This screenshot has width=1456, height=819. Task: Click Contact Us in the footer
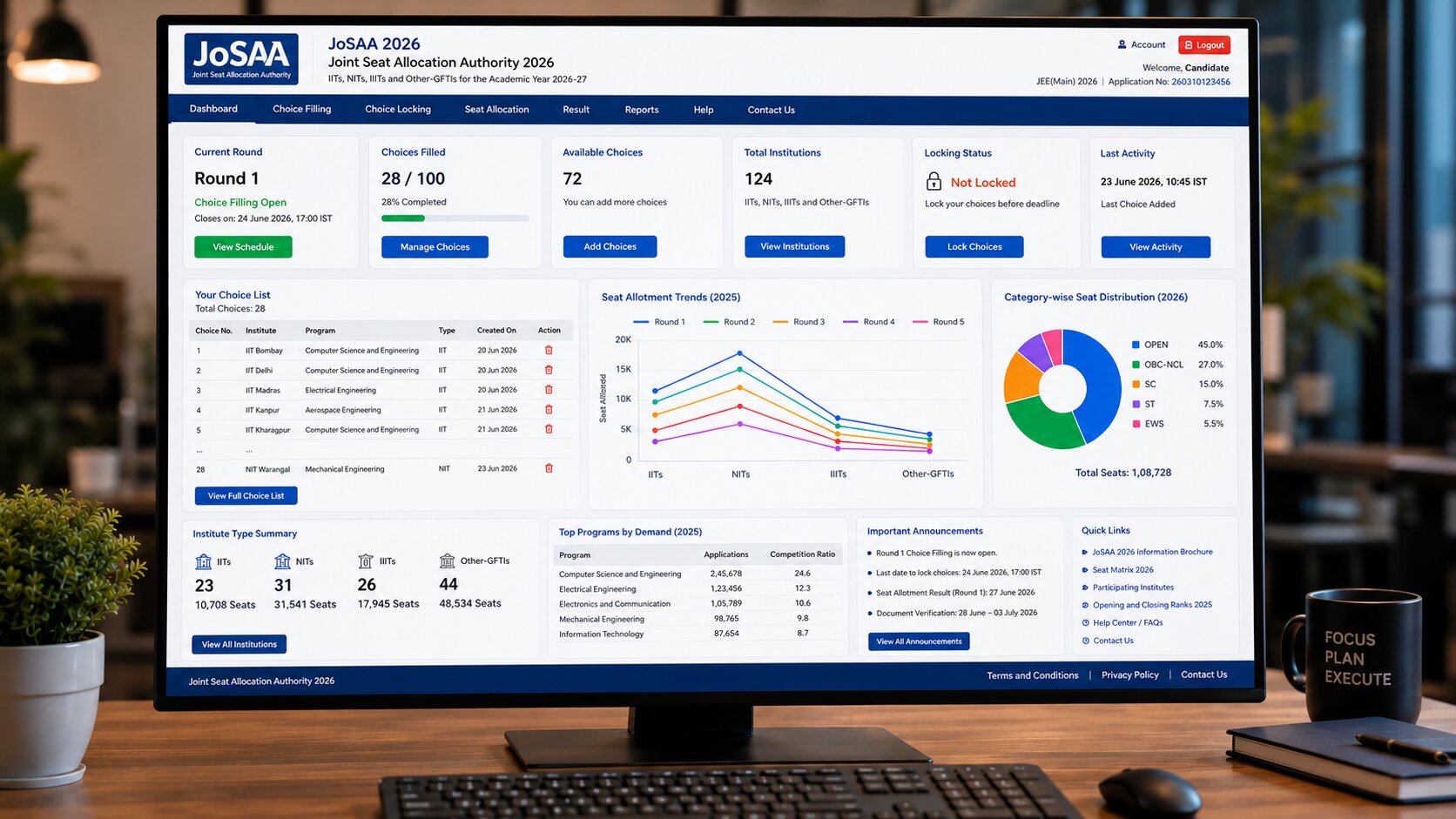tap(1204, 675)
